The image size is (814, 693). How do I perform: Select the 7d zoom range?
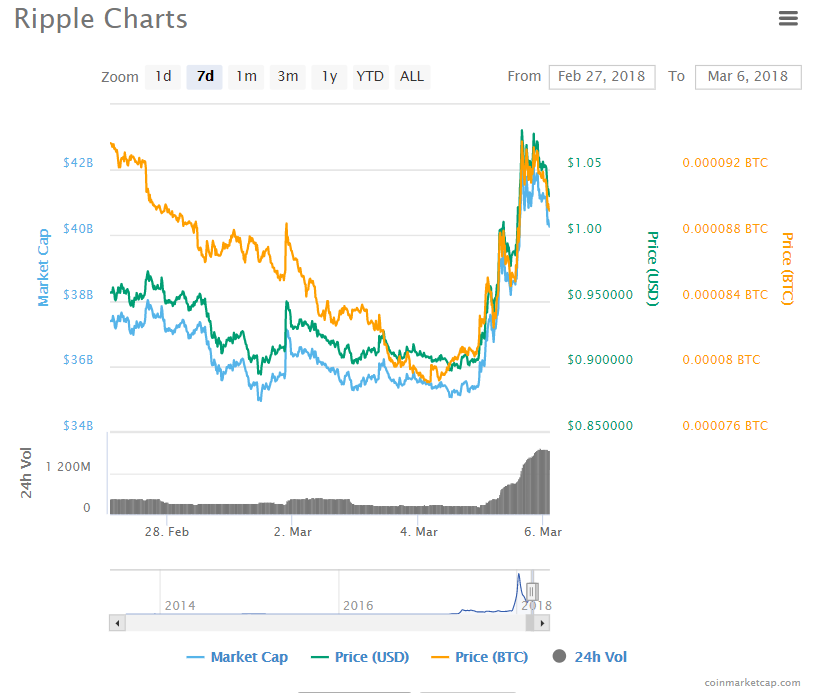(205, 76)
